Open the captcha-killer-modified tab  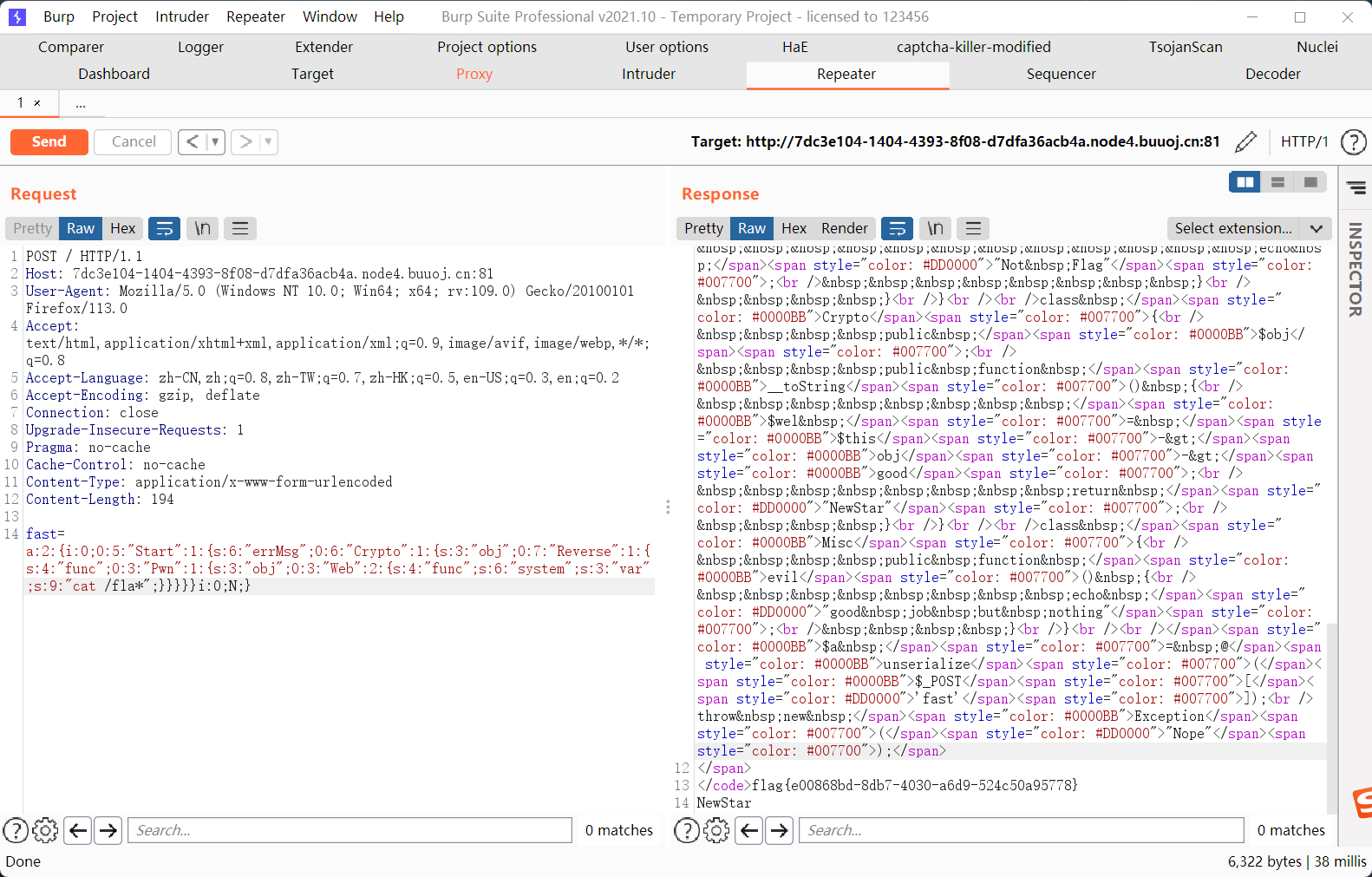click(x=973, y=47)
